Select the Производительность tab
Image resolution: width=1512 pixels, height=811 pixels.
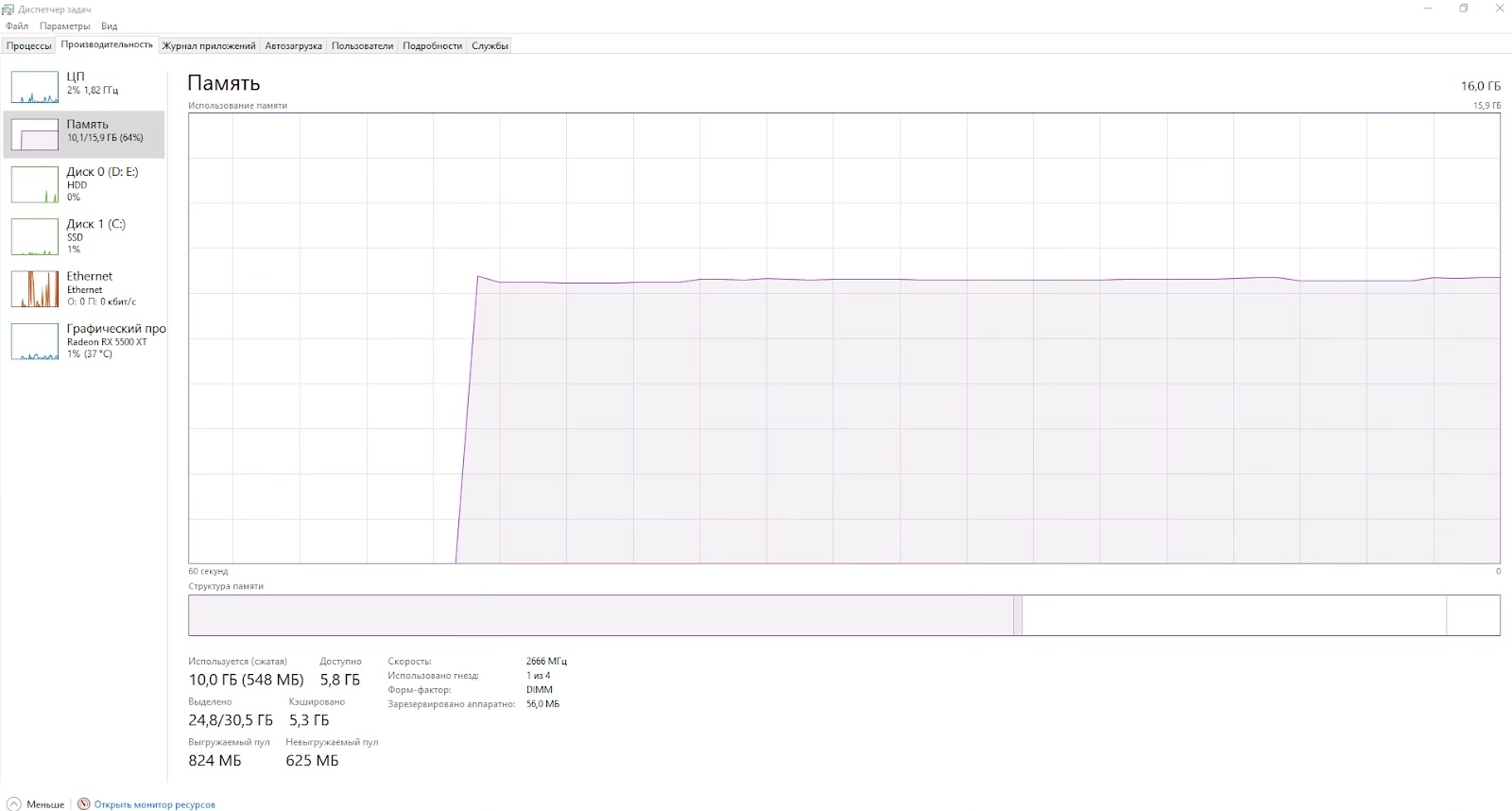coord(107,44)
